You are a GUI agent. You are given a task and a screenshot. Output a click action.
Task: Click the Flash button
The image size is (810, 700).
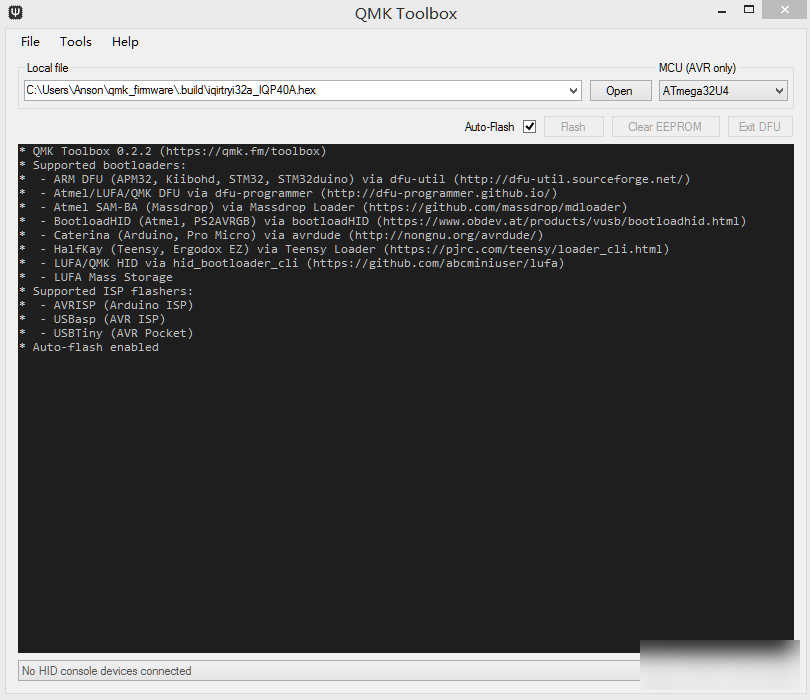[573, 127]
